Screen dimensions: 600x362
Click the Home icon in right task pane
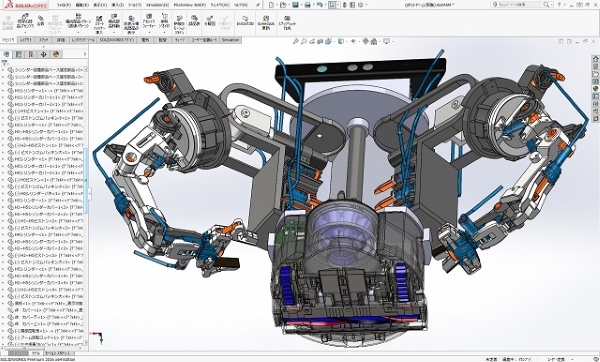pyautogui.click(x=595, y=59)
